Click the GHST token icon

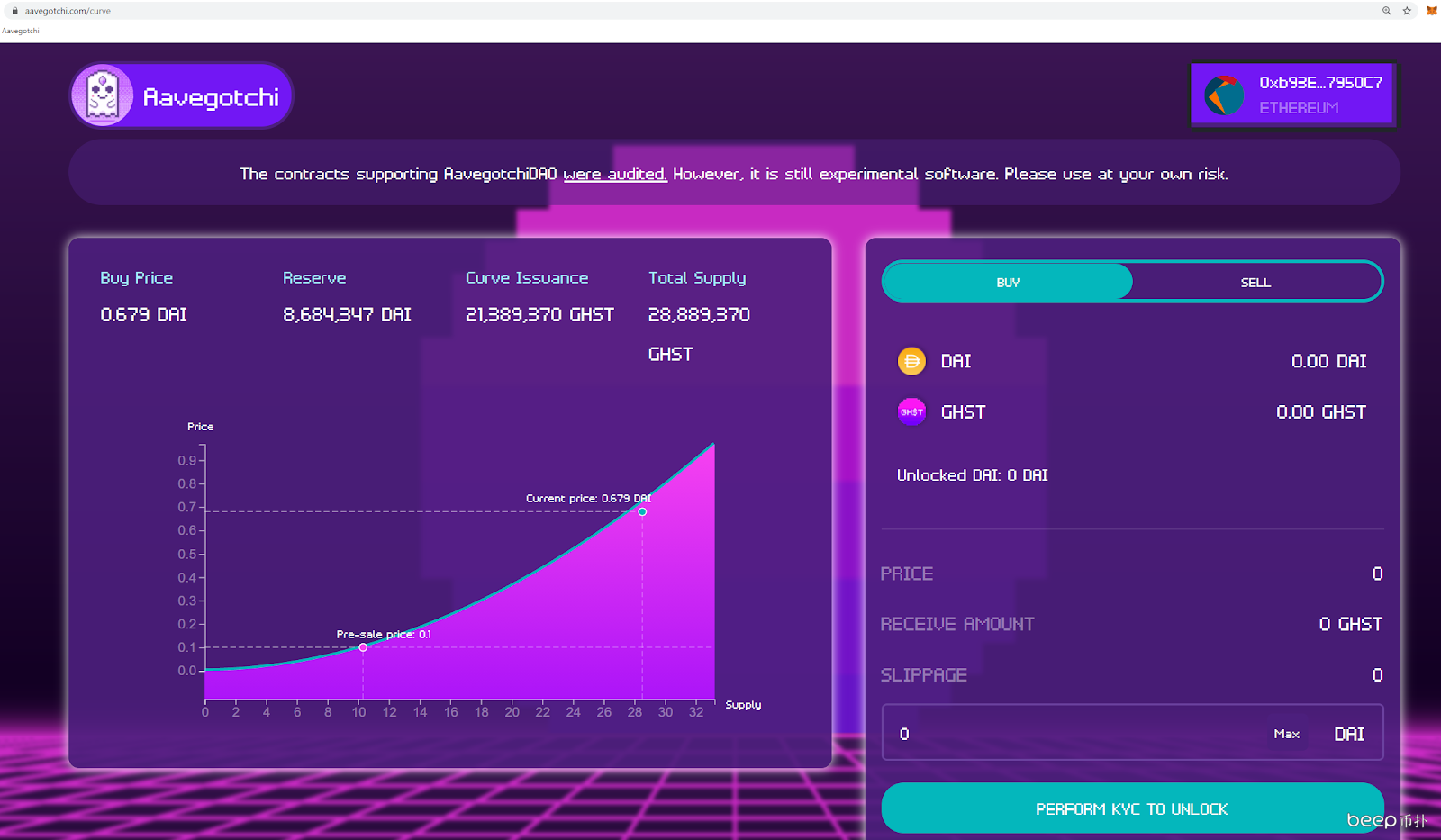[x=911, y=412]
